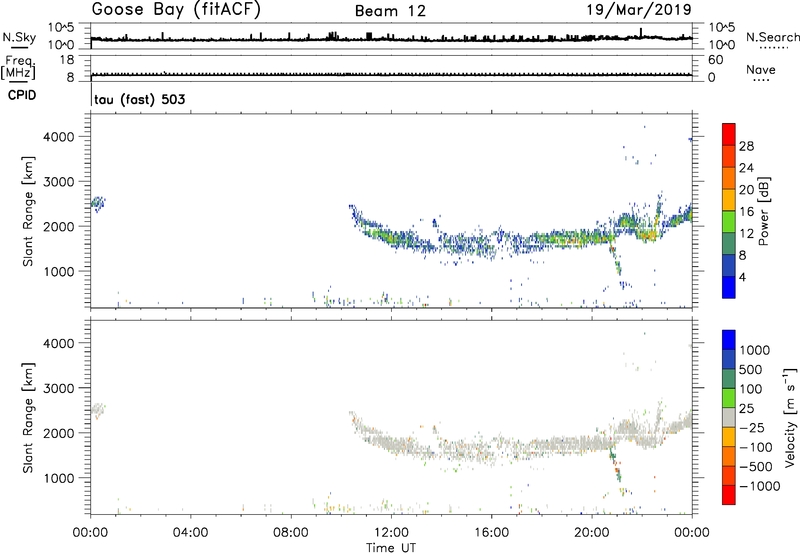Click the '500' velocity colorbar tick label
This screenshot has width=800, height=554.
pos(751,369)
